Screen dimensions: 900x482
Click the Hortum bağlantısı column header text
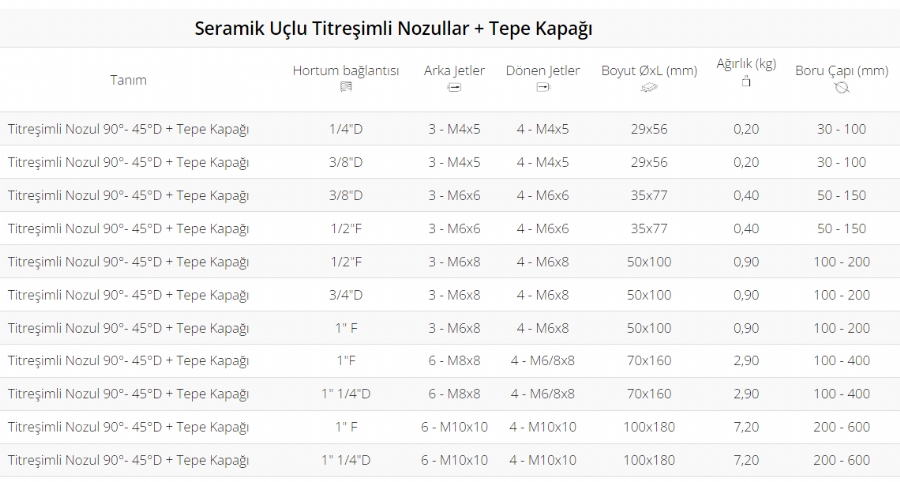tap(346, 71)
